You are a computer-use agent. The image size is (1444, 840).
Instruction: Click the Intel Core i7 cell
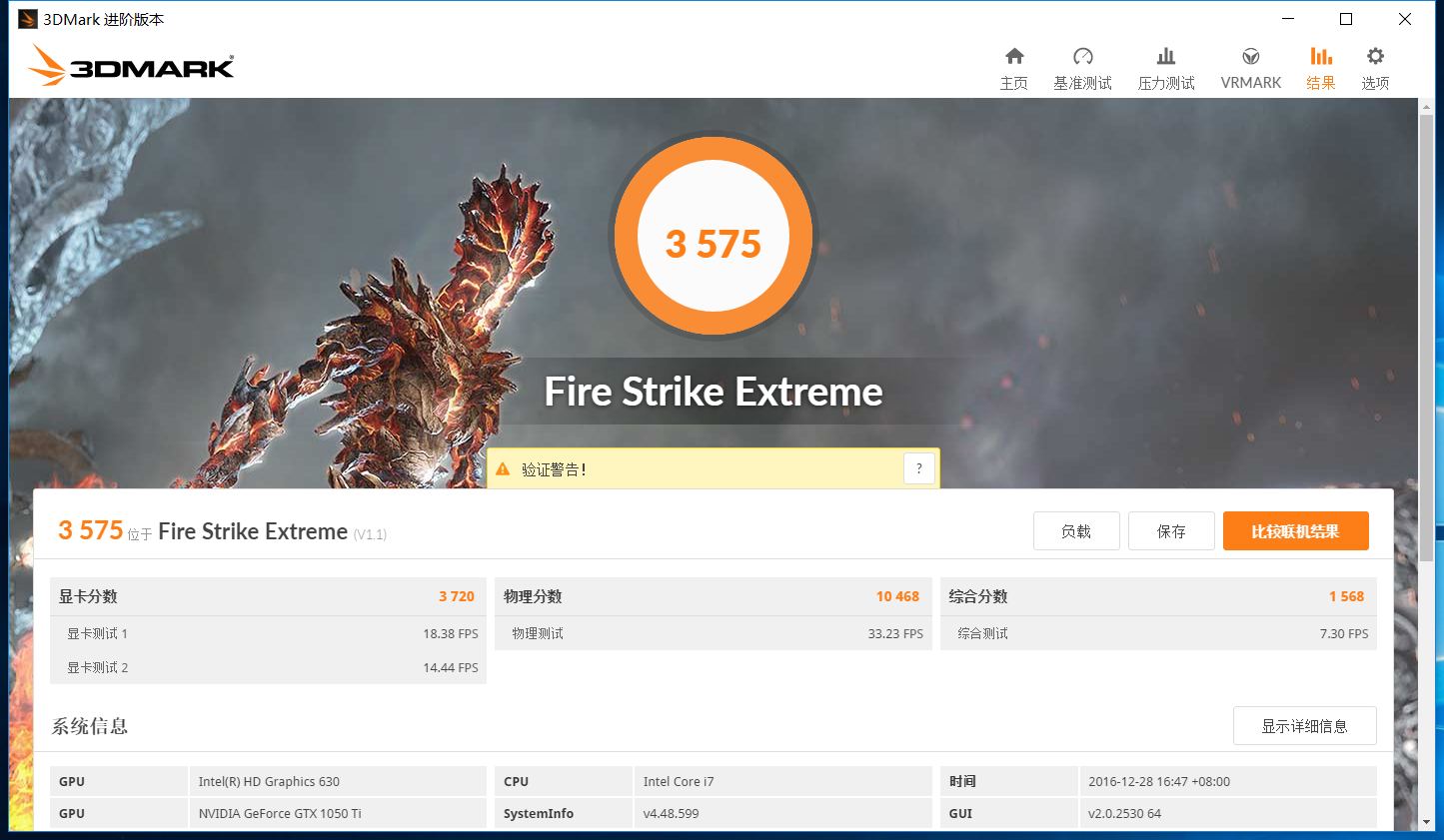[x=782, y=781]
